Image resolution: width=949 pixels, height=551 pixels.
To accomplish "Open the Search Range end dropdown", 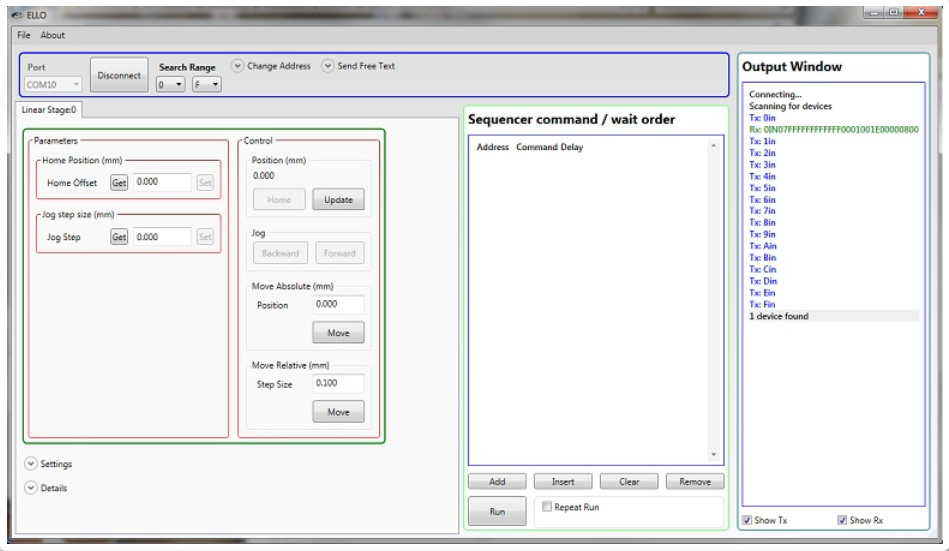I will pyautogui.click(x=207, y=85).
